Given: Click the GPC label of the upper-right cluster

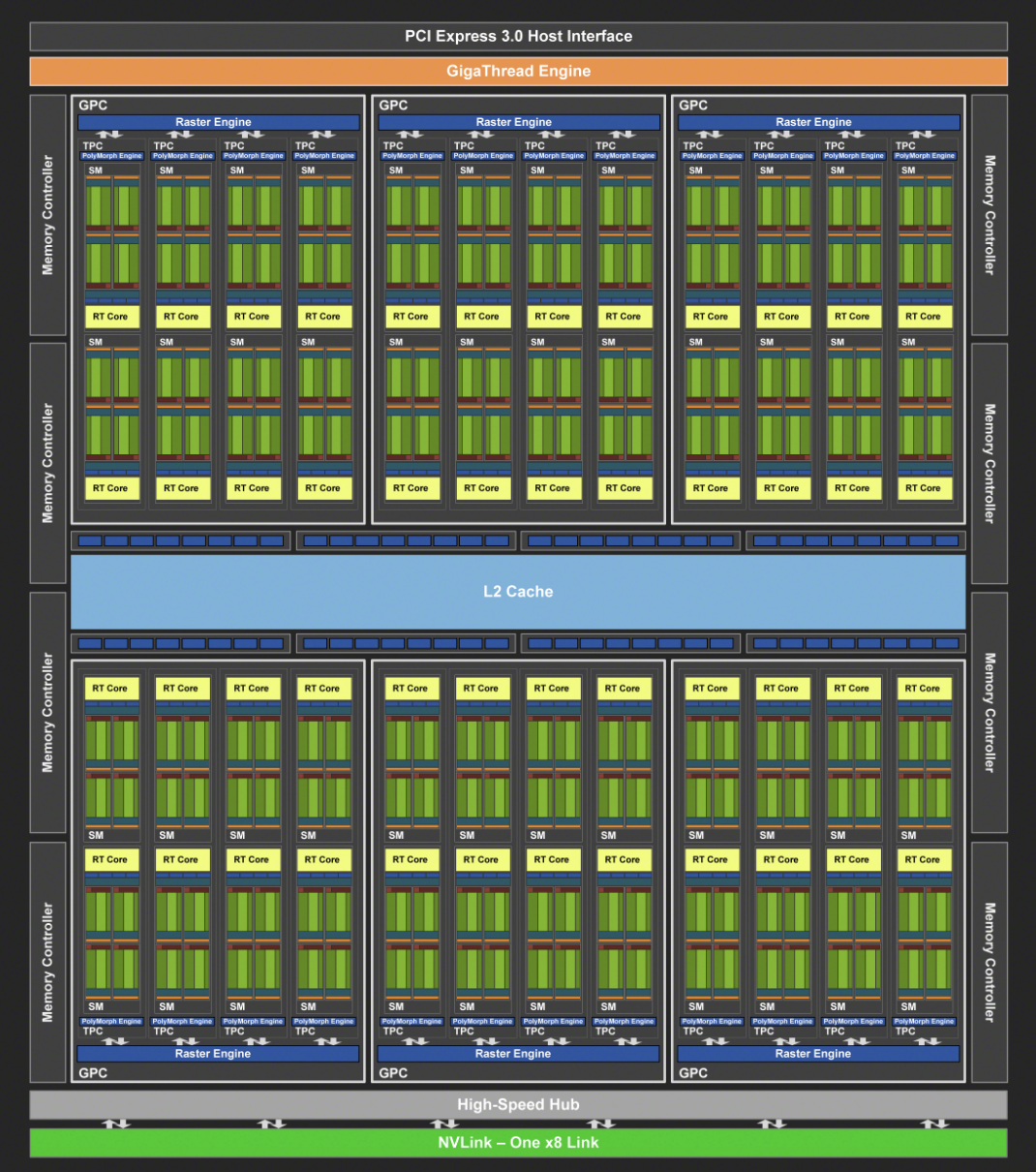Looking at the screenshot, I should tap(693, 105).
